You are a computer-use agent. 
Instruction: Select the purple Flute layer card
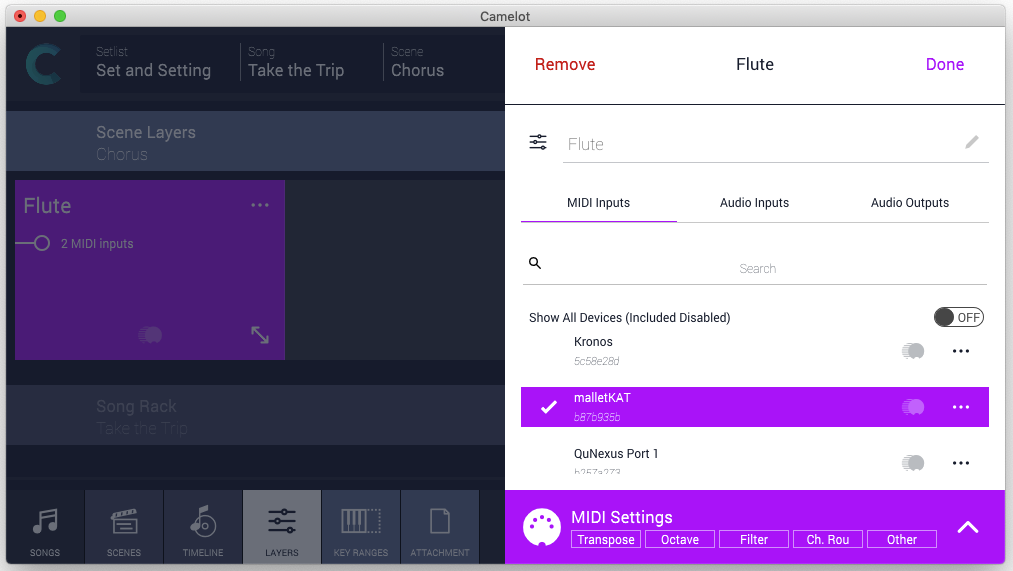[150, 270]
